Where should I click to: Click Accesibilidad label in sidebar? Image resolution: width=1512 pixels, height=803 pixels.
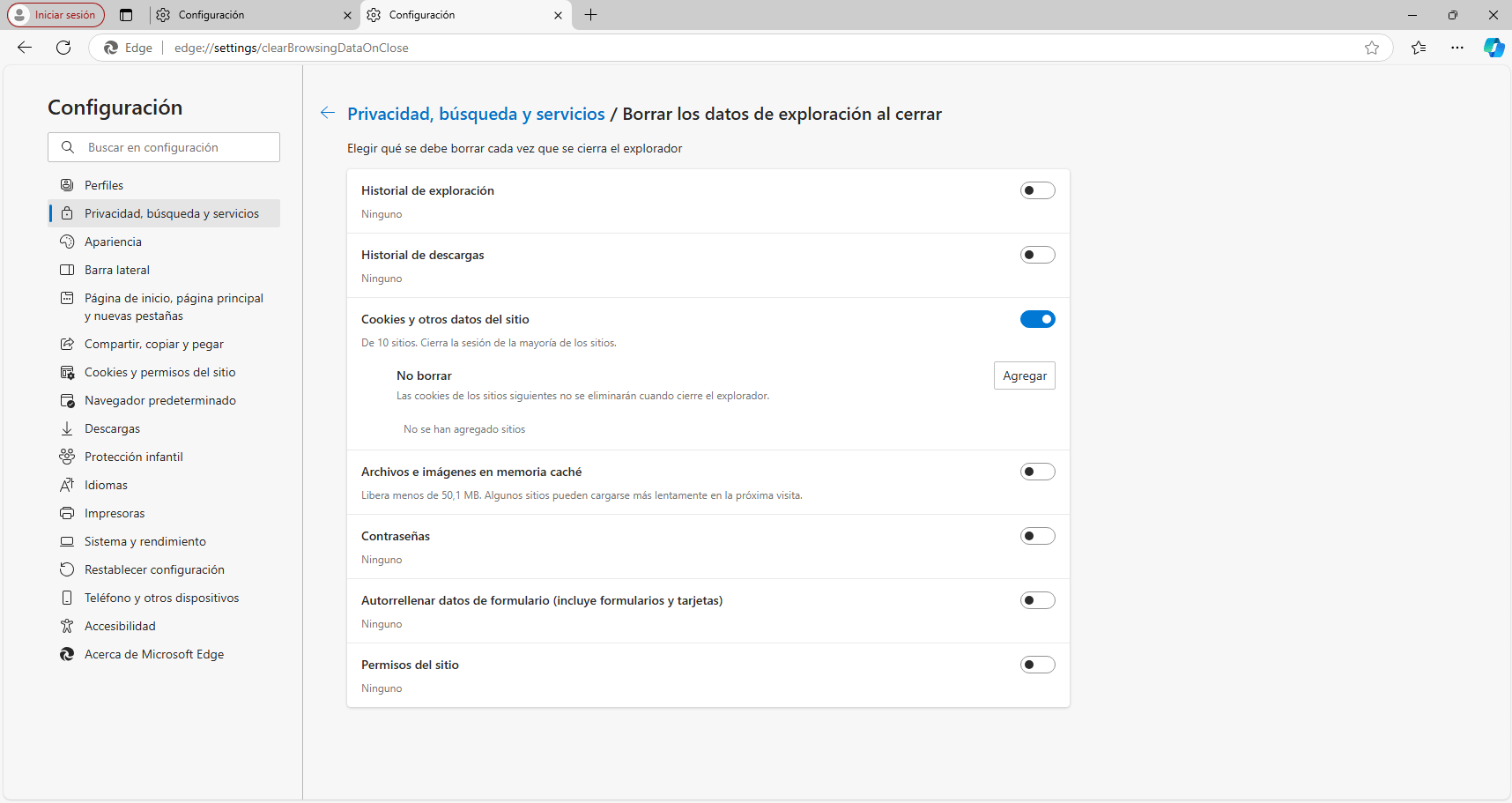click(120, 626)
